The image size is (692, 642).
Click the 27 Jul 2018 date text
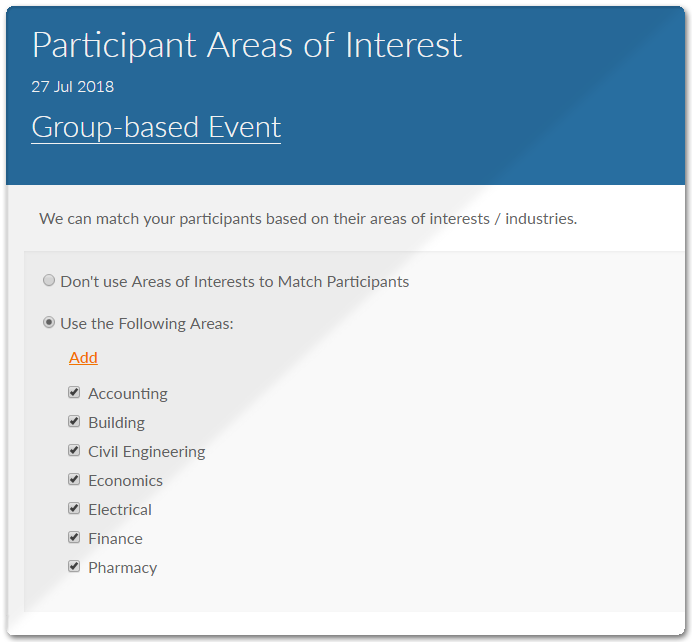pos(73,86)
